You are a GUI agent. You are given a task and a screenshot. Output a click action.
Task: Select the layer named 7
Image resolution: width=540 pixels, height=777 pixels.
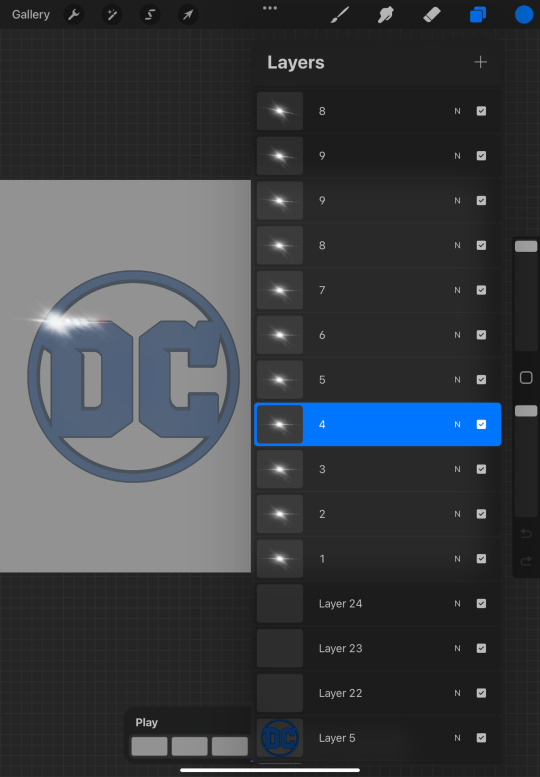(x=378, y=290)
